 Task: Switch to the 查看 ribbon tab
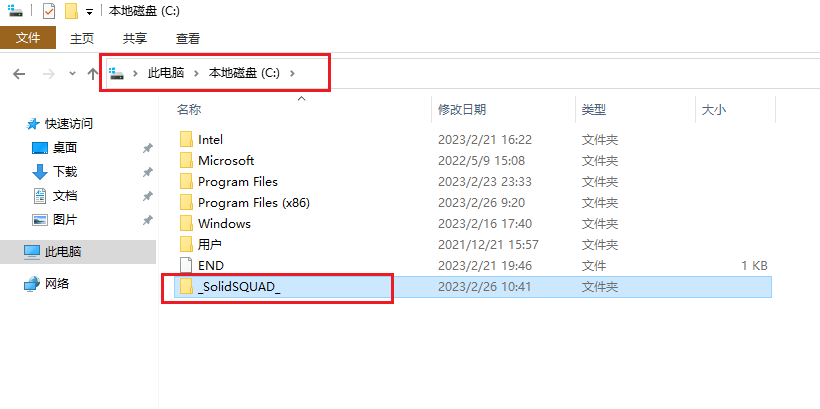[x=188, y=38]
